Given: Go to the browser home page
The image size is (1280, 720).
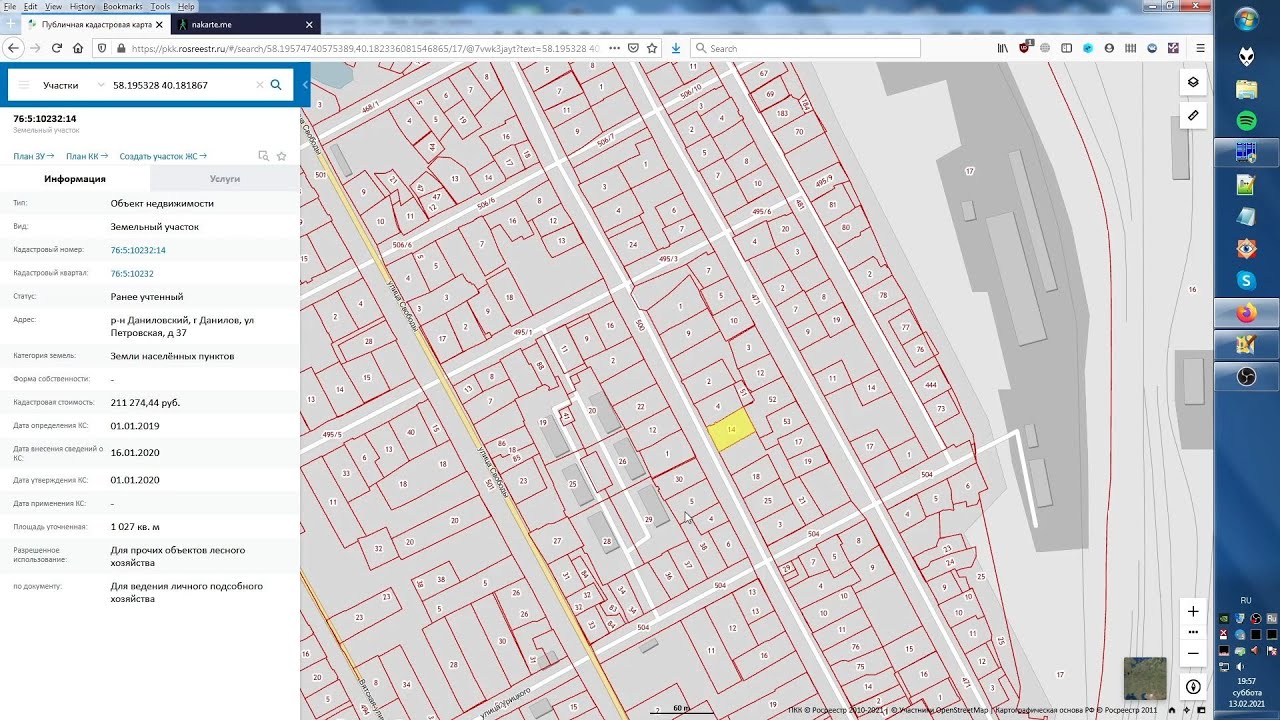Looking at the screenshot, I should pyautogui.click(x=78, y=48).
